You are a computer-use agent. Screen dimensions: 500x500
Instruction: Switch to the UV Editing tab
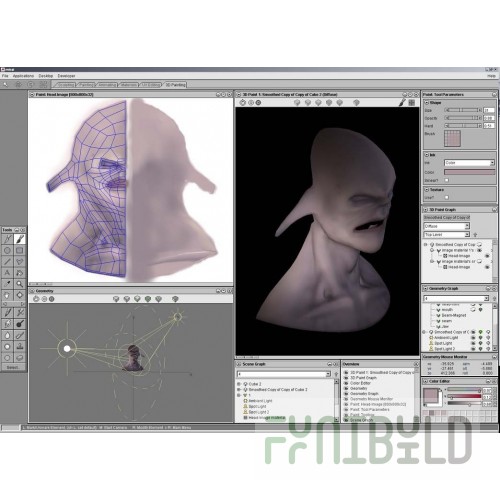click(151, 85)
